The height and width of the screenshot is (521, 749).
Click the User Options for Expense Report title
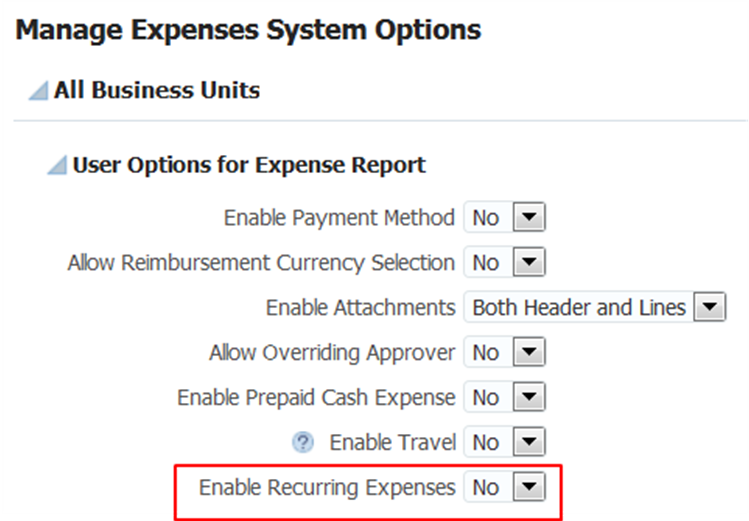[249, 165]
